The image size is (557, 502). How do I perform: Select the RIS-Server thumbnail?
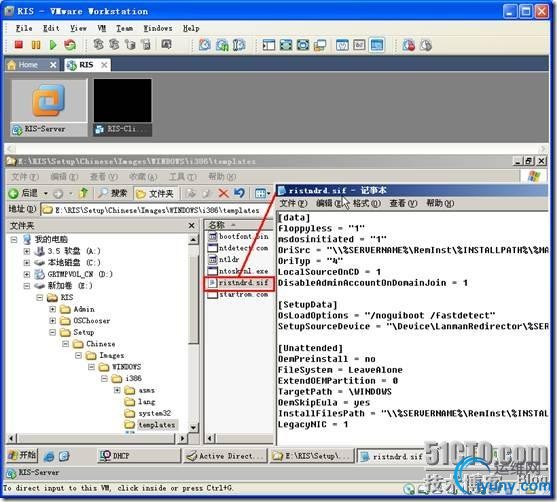coord(49,108)
